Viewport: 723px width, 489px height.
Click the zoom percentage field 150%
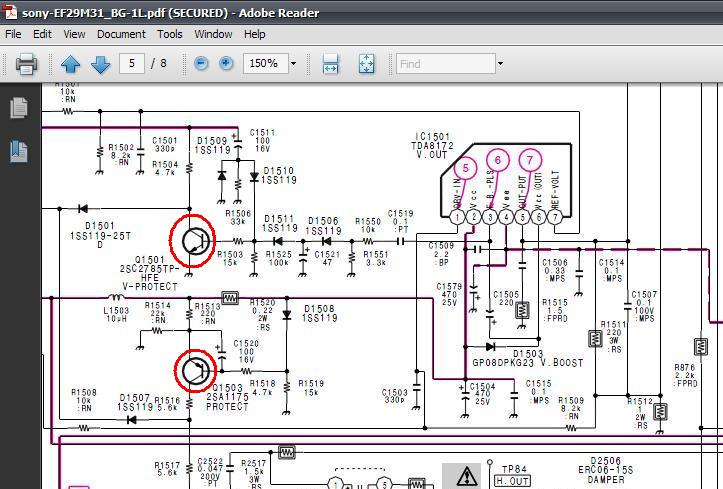point(266,63)
